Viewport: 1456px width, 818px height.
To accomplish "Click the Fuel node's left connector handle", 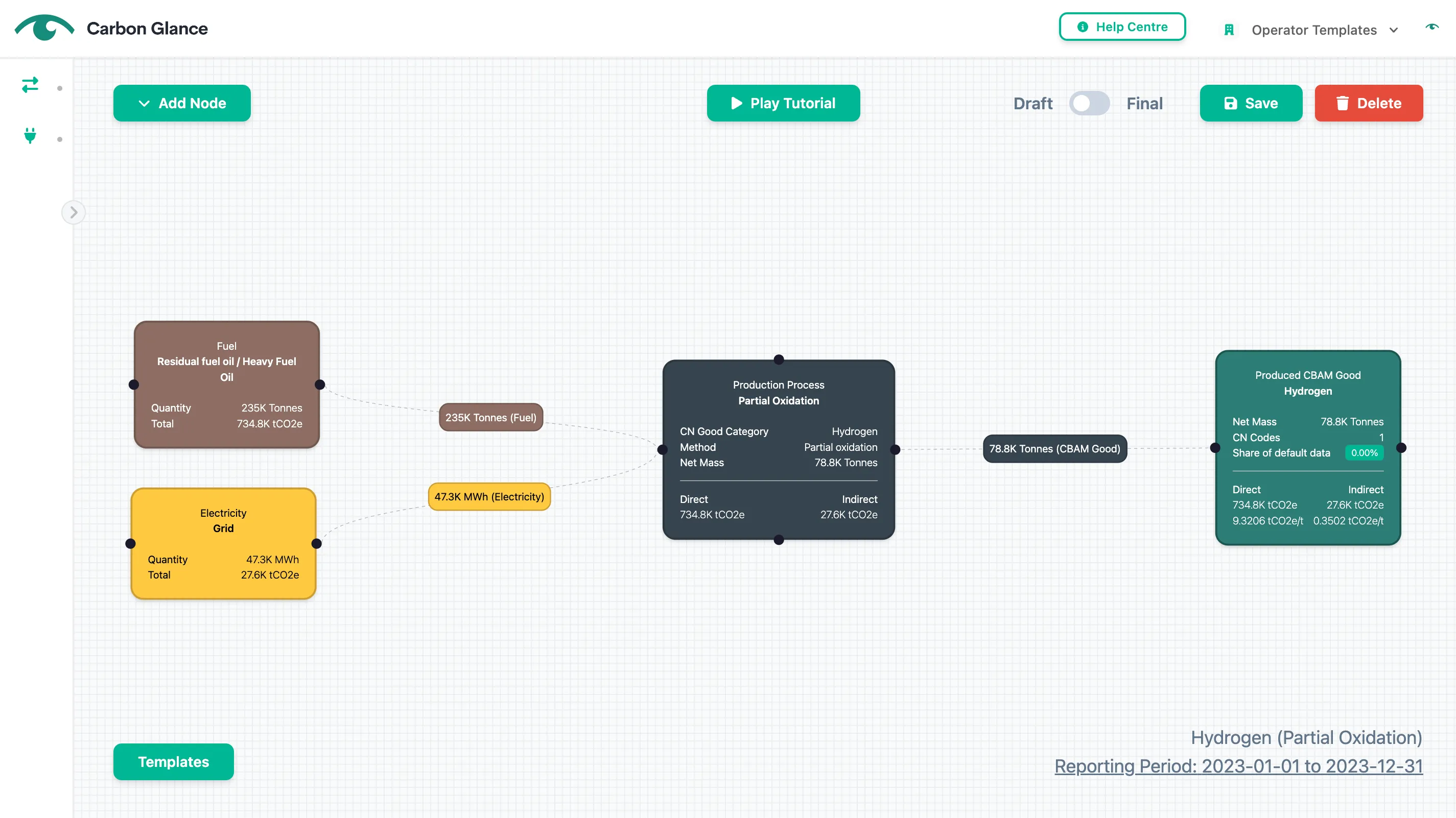I will (x=134, y=384).
